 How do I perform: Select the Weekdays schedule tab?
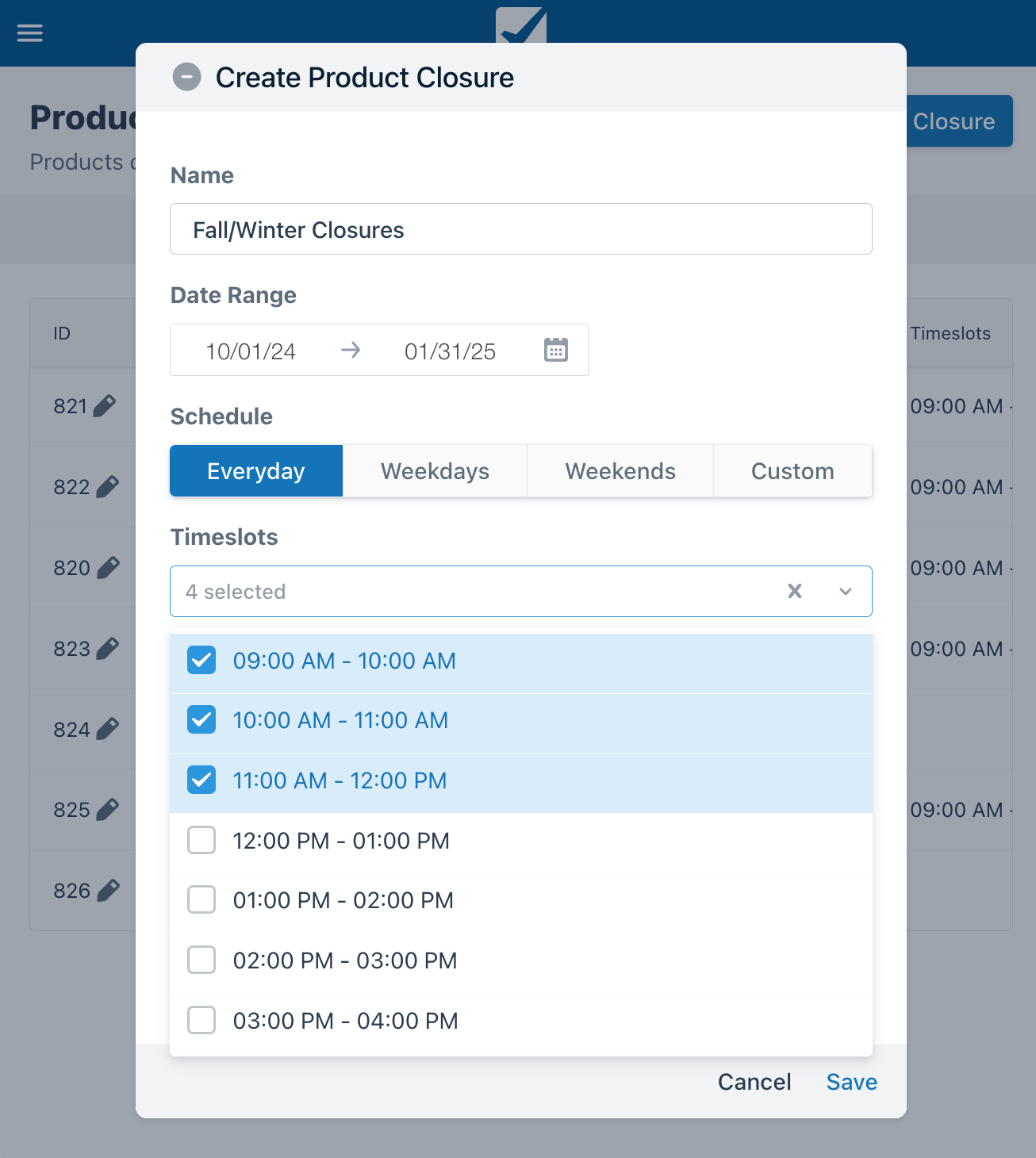pyautogui.click(x=435, y=471)
